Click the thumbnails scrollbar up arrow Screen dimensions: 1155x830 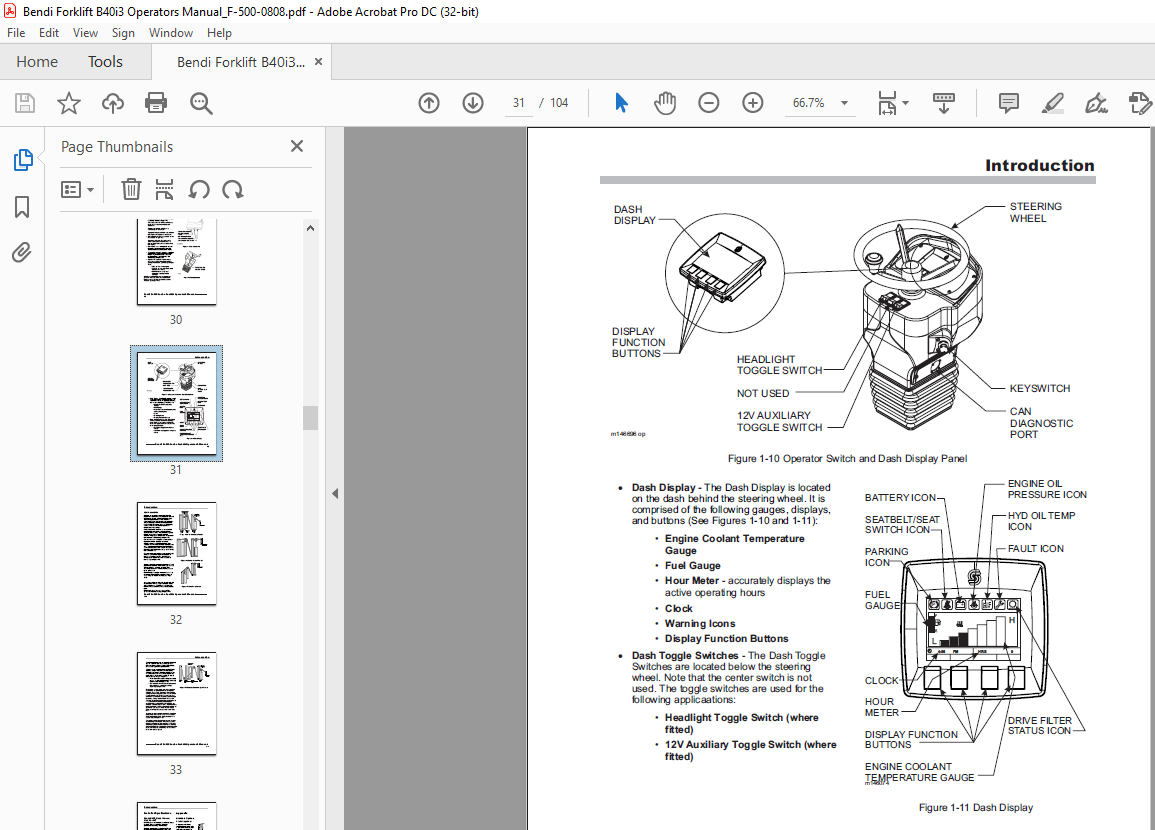coord(310,228)
